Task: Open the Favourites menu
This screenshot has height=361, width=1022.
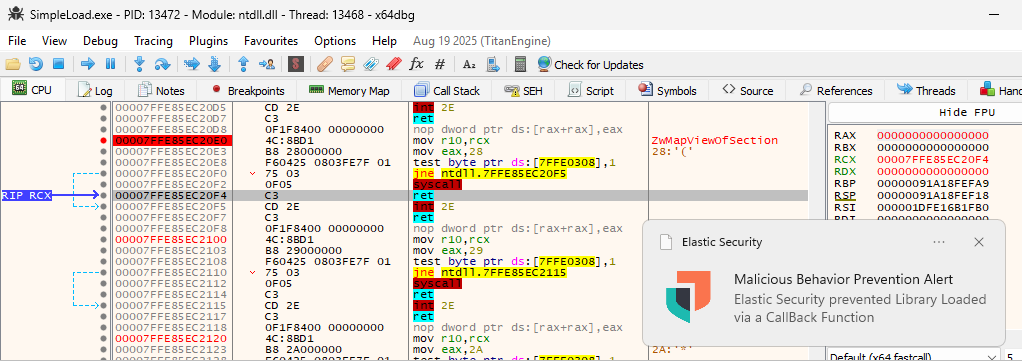Action: (271, 41)
